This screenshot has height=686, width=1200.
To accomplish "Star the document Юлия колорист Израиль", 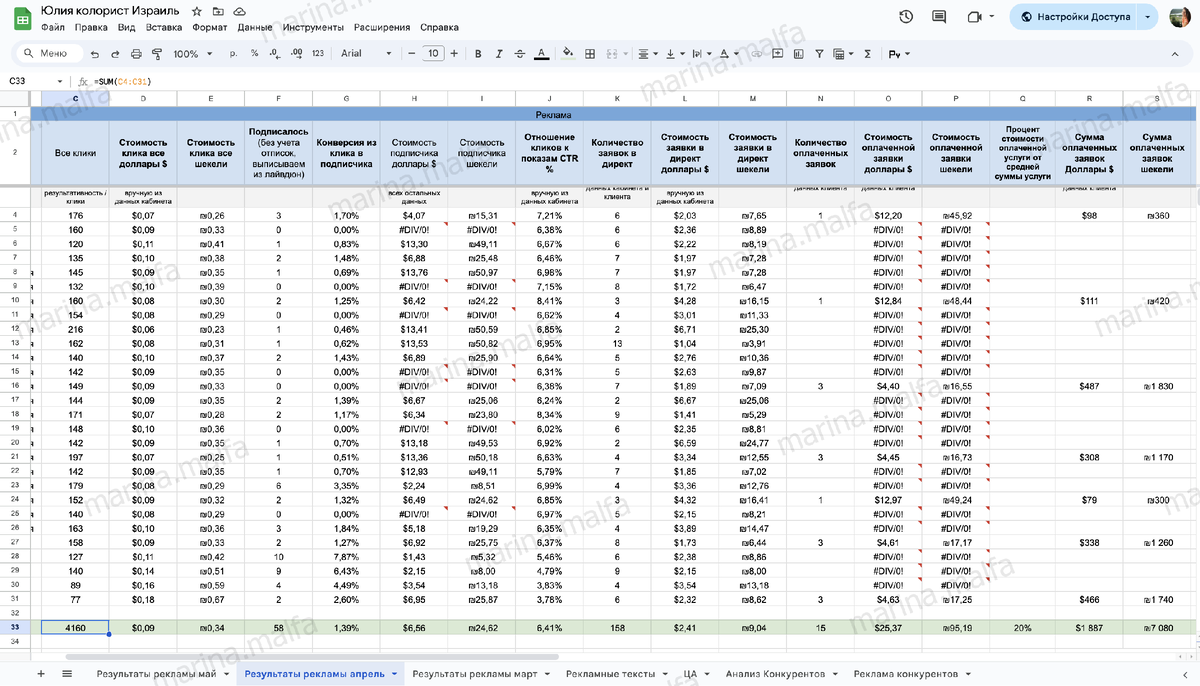I will pyautogui.click(x=198, y=9).
